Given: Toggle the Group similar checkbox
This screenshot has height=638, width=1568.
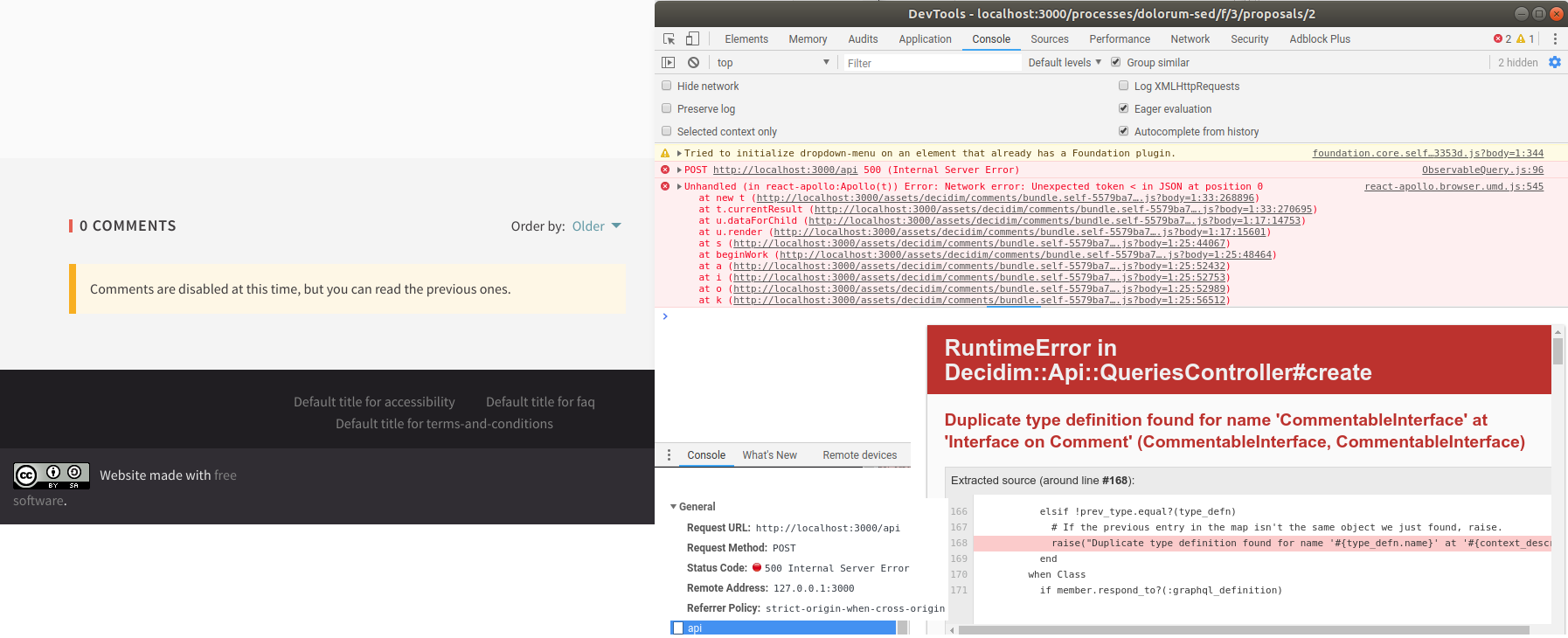Looking at the screenshot, I should pos(1116,62).
